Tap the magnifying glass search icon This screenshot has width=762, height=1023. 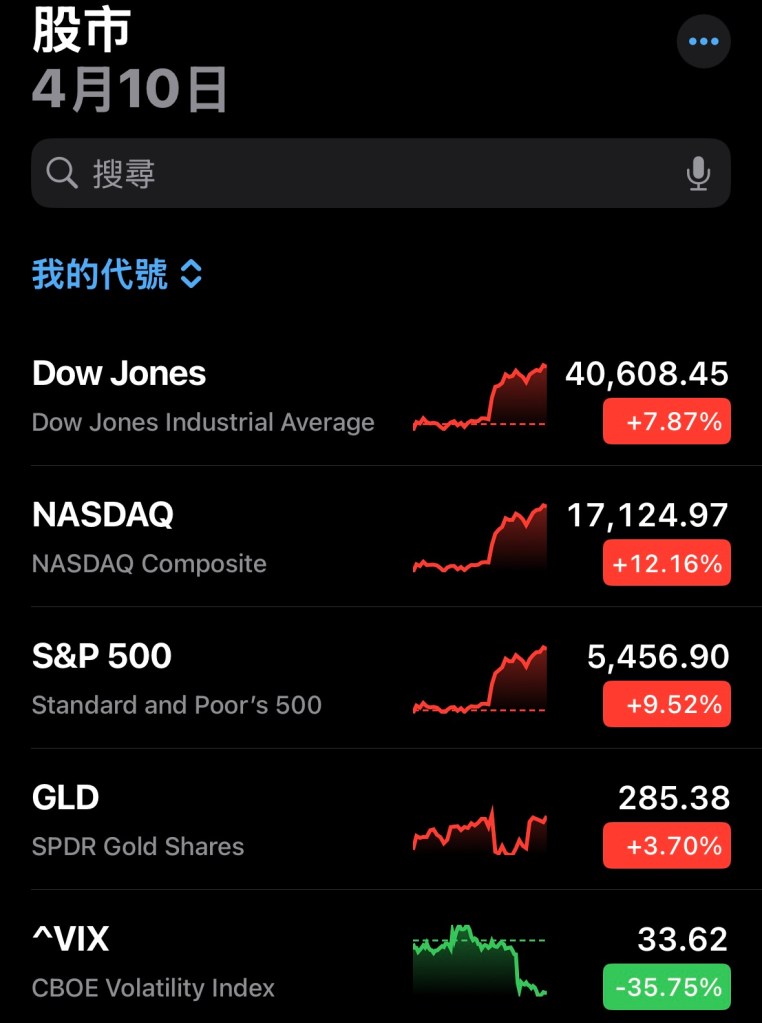click(x=62, y=174)
